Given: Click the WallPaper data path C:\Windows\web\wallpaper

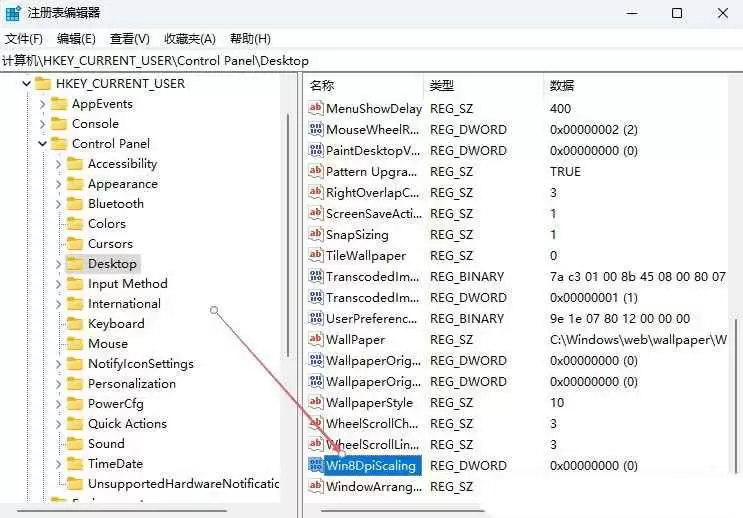Looking at the screenshot, I should [x=638, y=340].
